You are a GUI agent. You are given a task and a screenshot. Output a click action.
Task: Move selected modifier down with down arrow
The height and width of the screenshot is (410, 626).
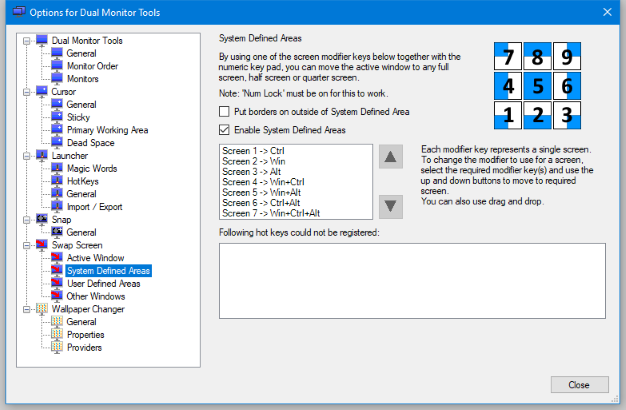pos(390,207)
